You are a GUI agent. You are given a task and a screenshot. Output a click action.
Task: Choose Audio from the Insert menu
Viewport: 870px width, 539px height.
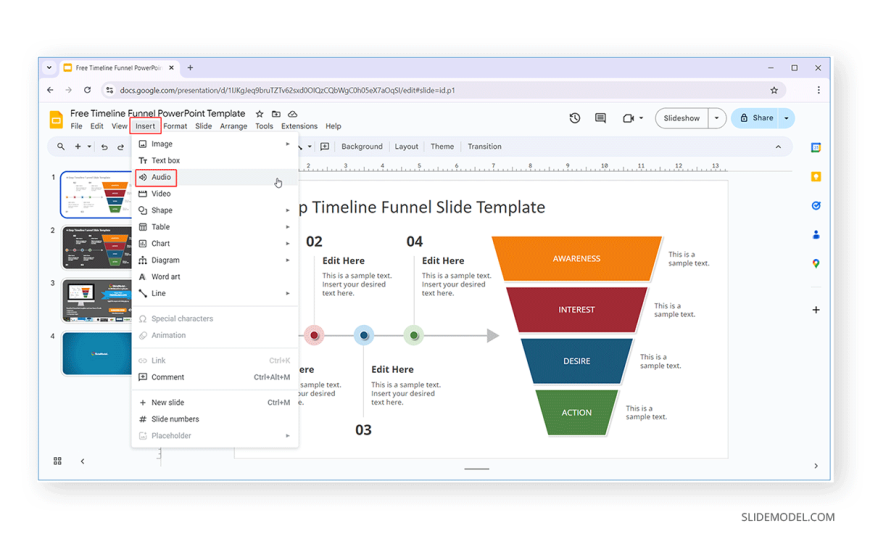pos(161,177)
